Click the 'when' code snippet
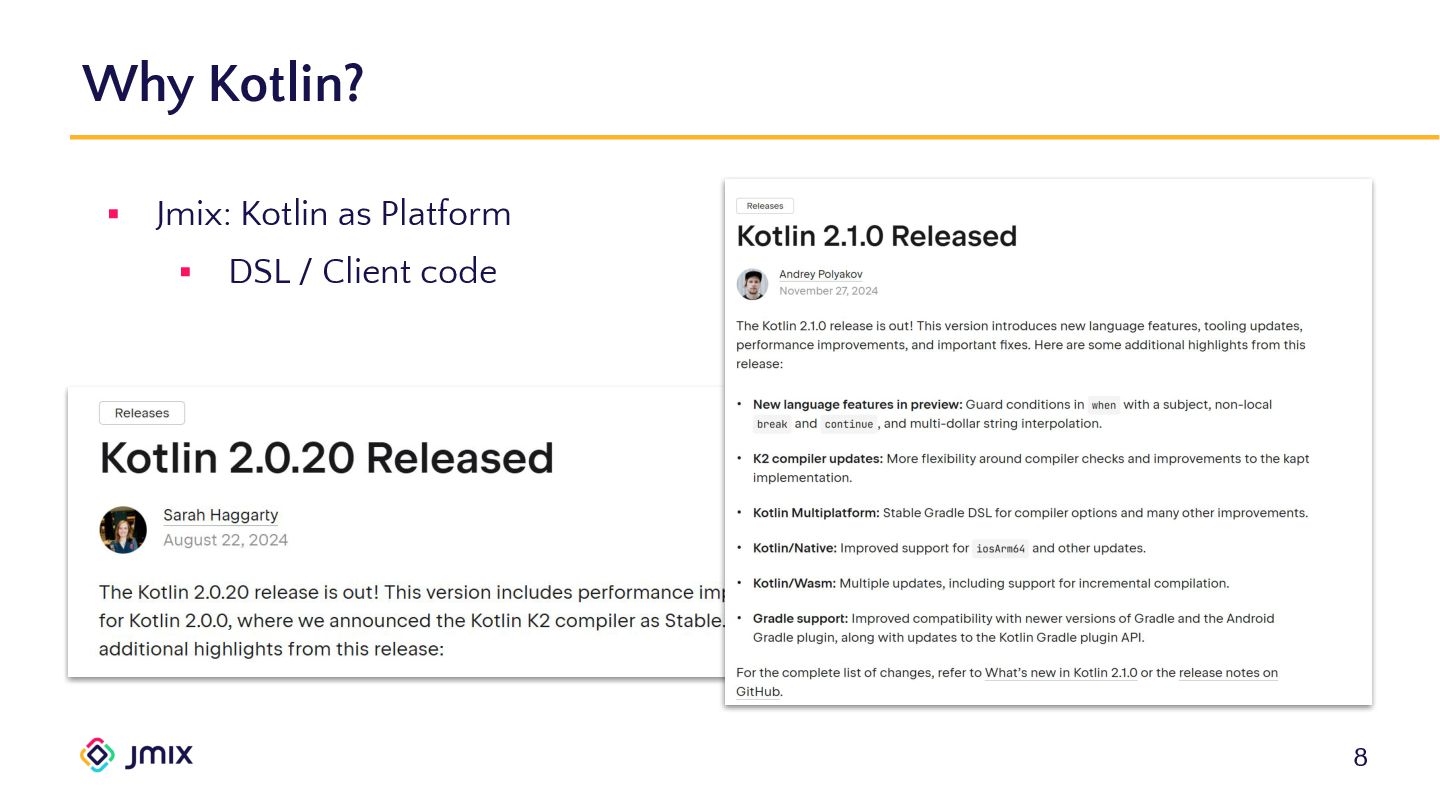Screen dimensions: 1440x810 click(x=1104, y=406)
